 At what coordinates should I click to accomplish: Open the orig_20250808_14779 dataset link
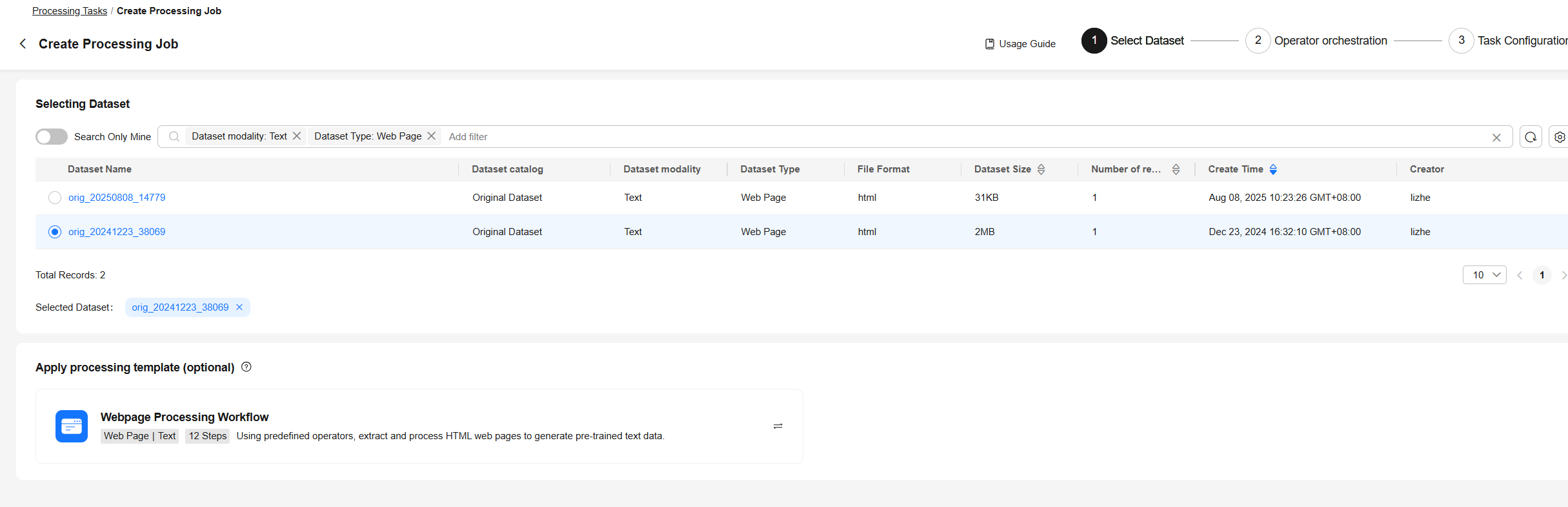click(x=117, y=198)
